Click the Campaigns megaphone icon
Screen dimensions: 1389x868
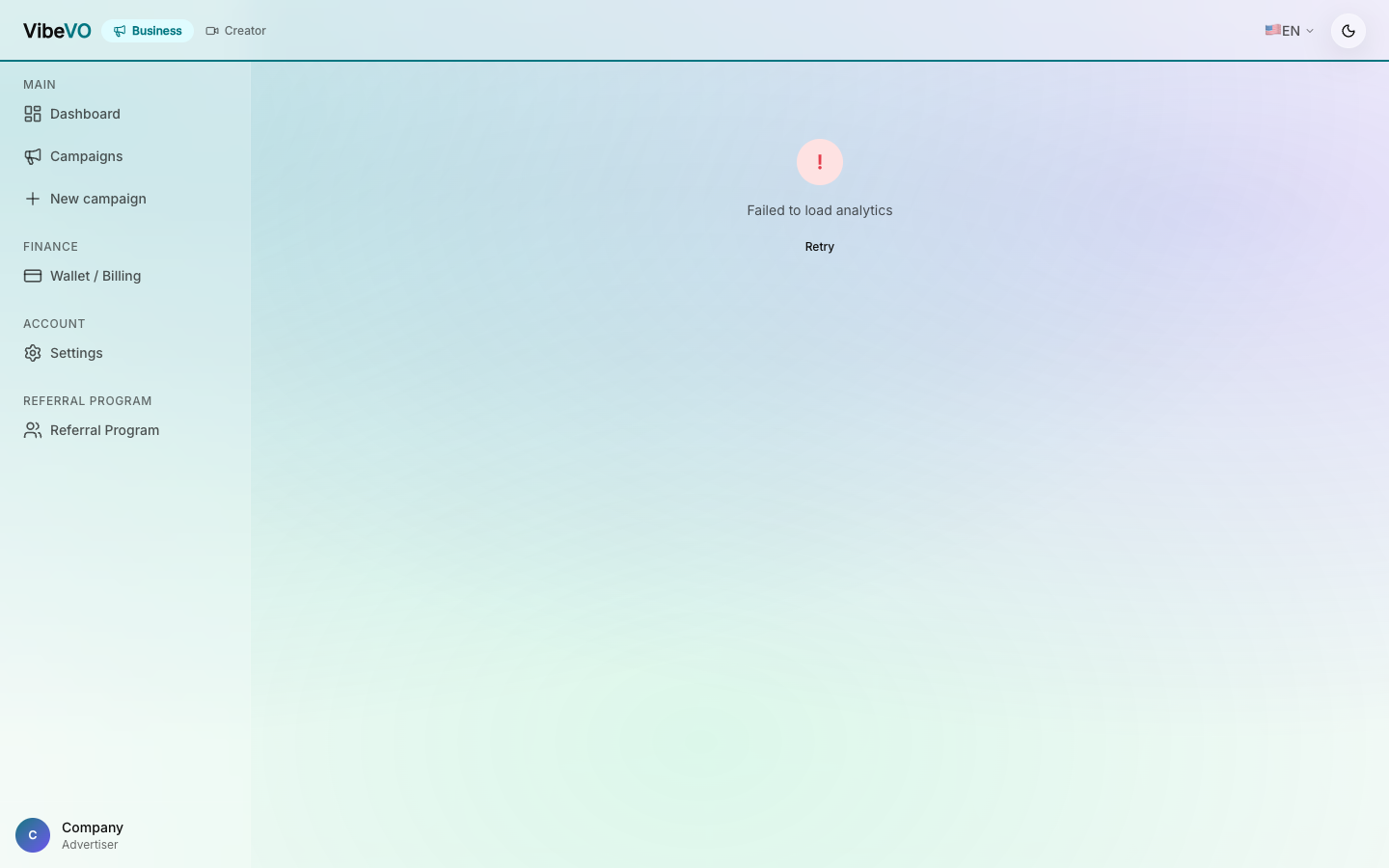point(33,156)
